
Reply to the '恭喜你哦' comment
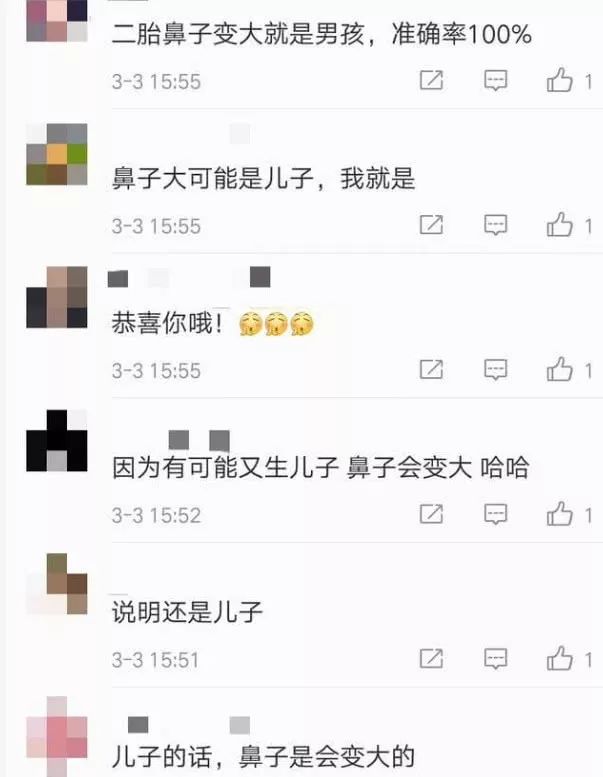click(495, 370)
